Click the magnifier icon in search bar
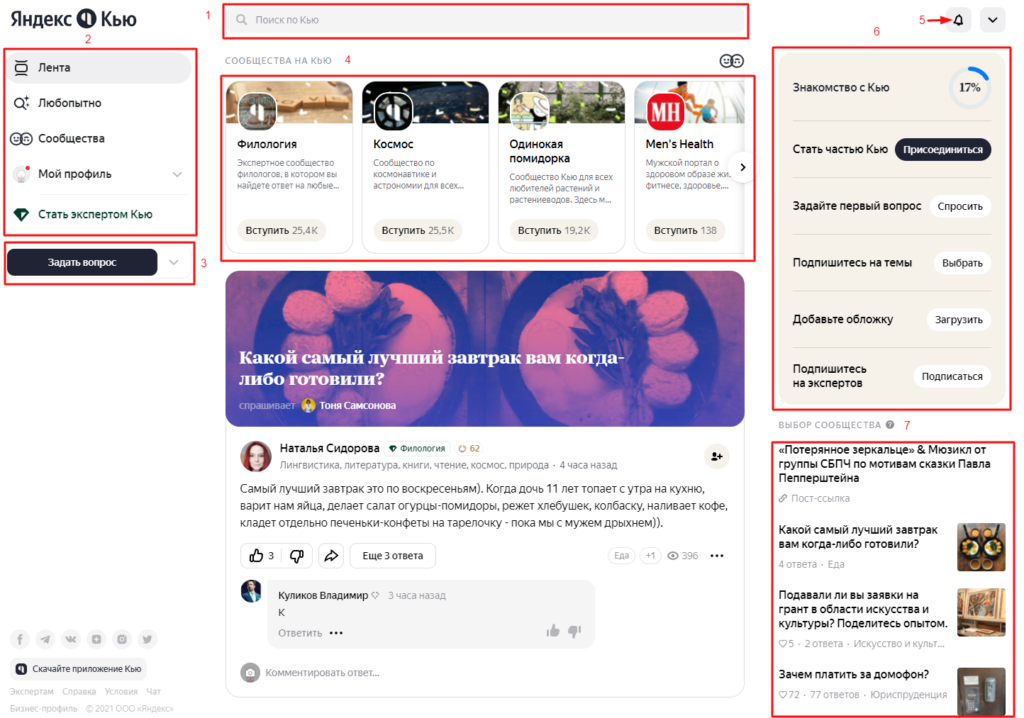Screen dimensions: 1024x718 pos(242,20)
